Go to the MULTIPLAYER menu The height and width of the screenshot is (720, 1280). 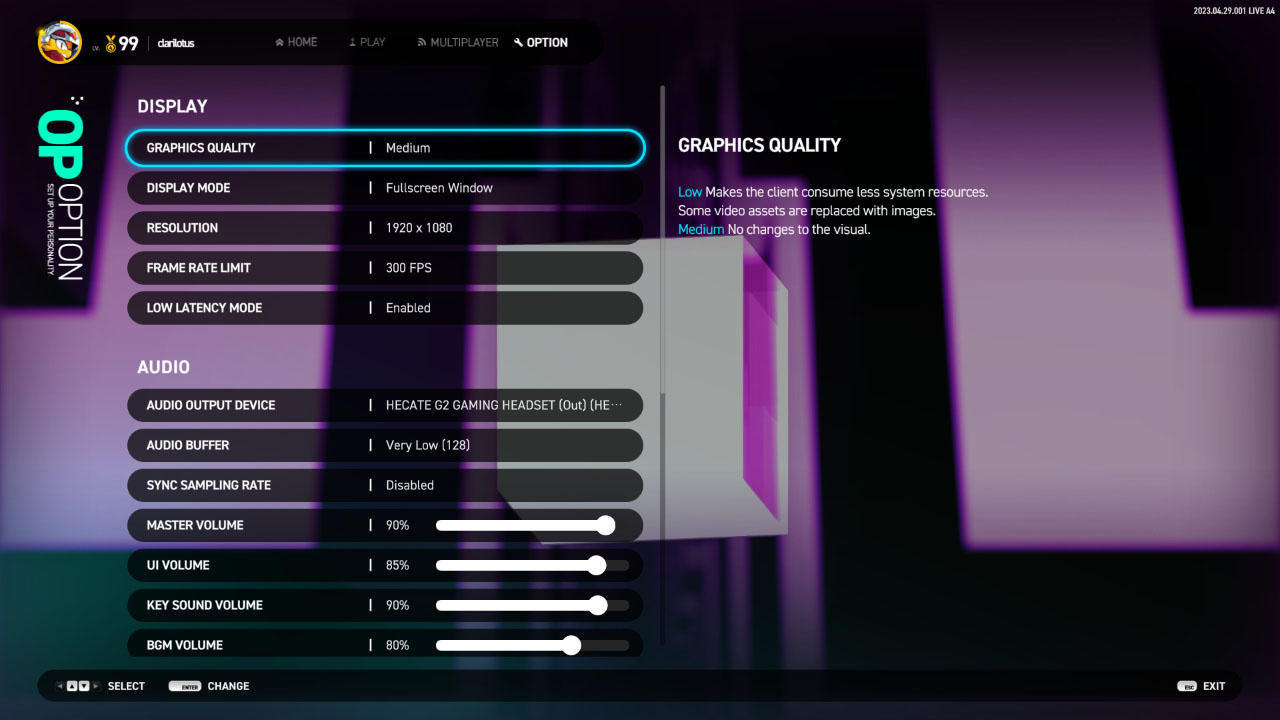(x=464, y=43)
